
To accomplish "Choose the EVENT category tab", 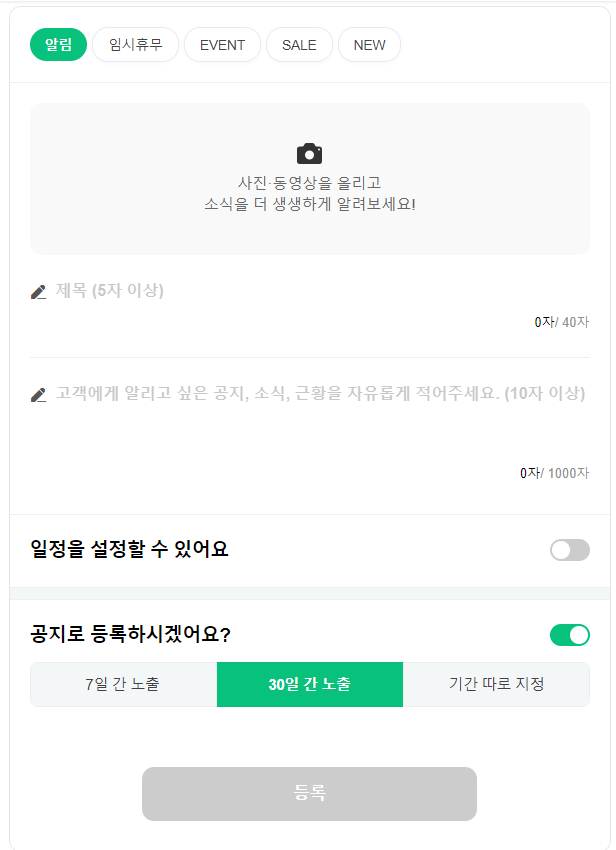I will [222, 44].
